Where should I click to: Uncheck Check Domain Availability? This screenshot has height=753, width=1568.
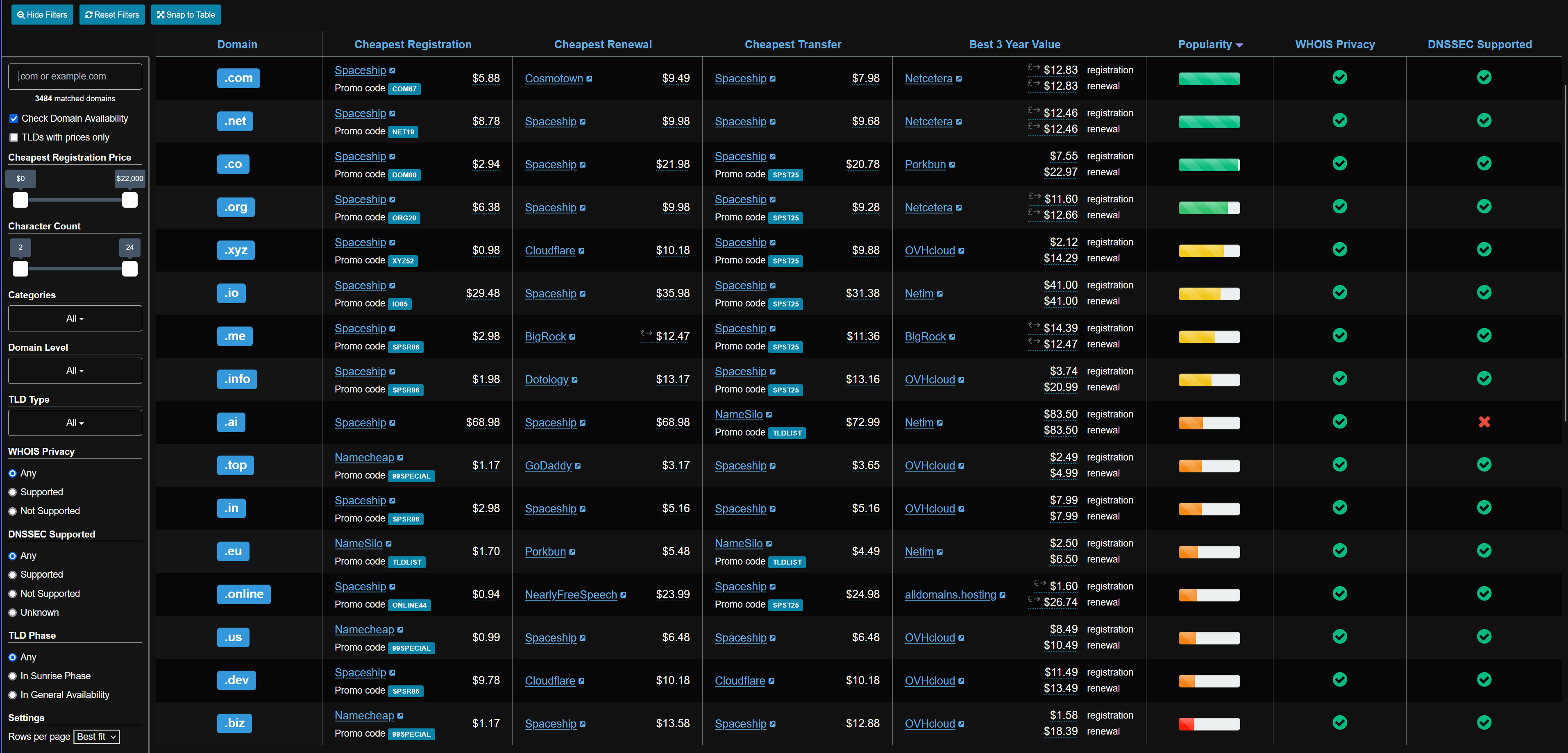tap(14, 119)
